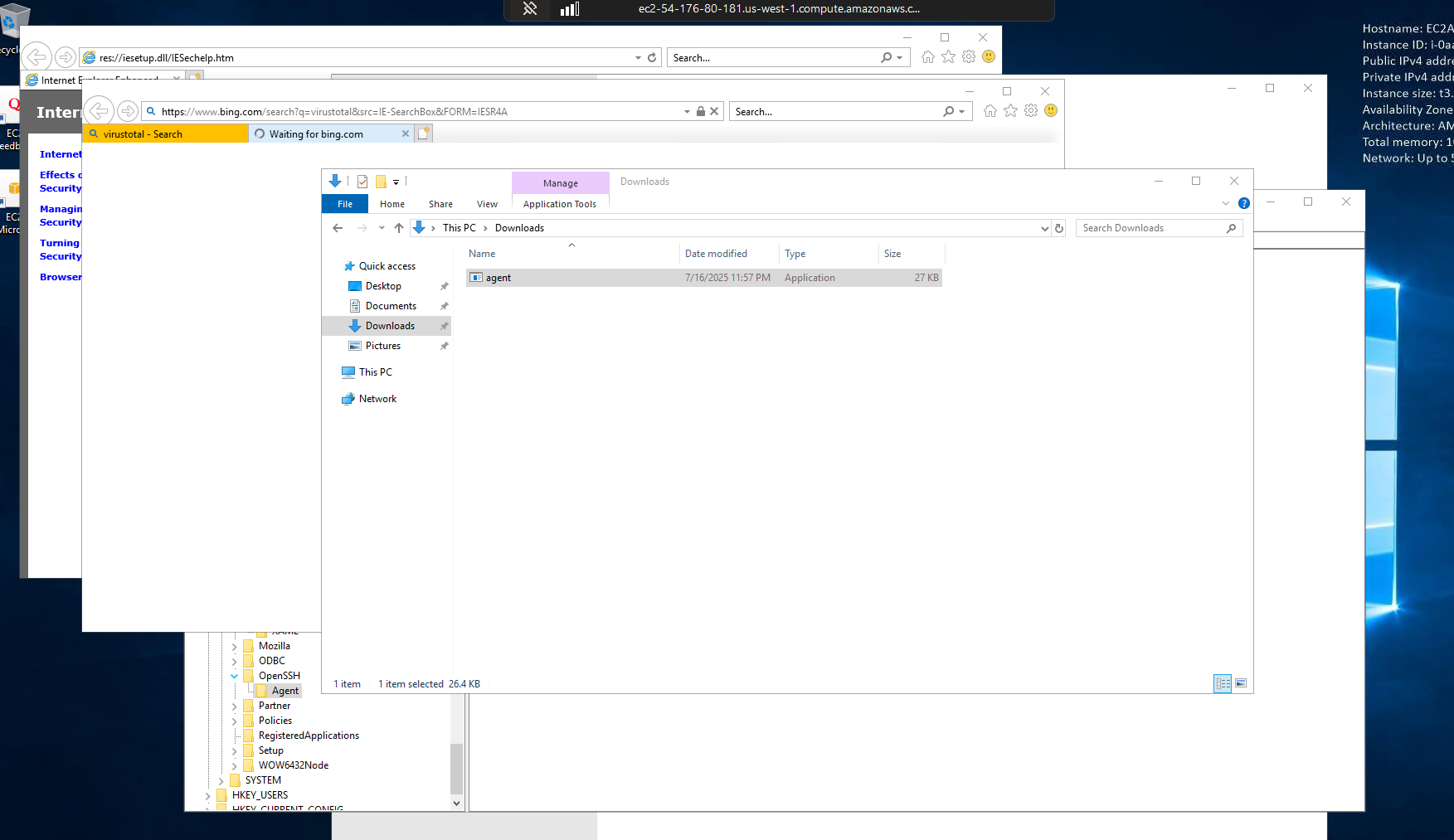Open the address bar history dropdown in Explorer

pos(1044,228)
